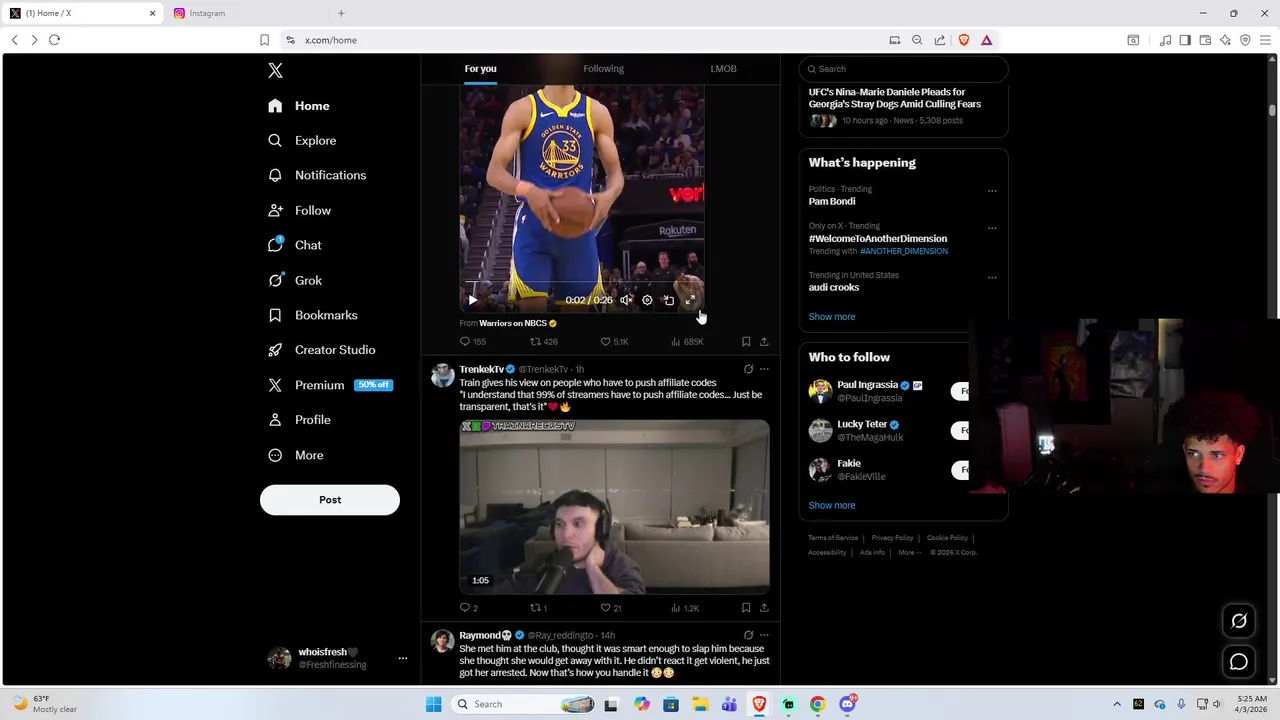Switch to the Instagram browser tab
Image resolution: width=1280 pixels, height=720 pixels.
[245, 13]
